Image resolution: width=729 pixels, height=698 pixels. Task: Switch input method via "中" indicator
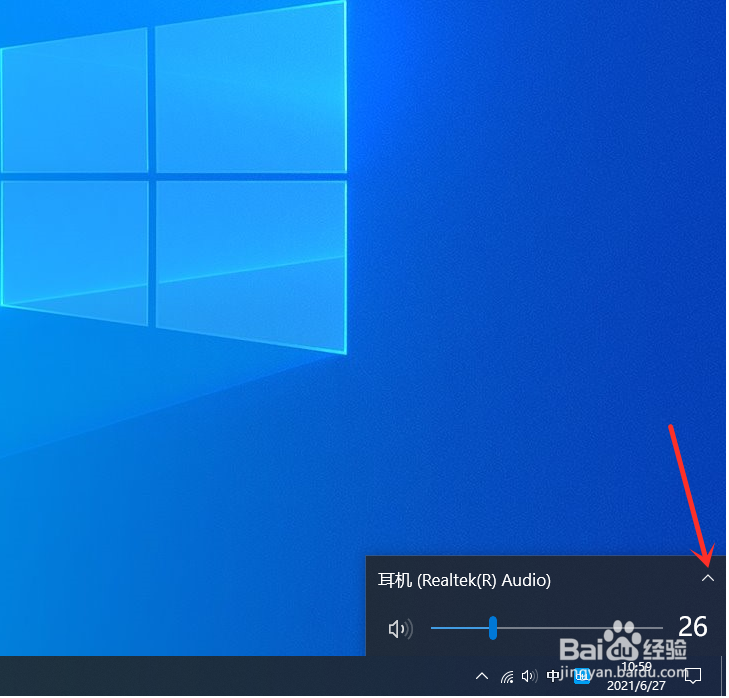pos(555,678)
